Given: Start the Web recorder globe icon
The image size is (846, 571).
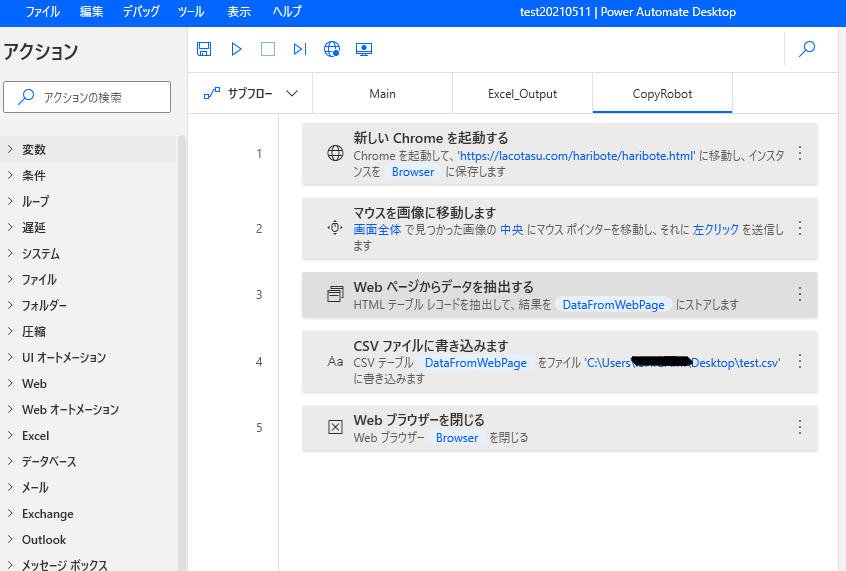Looking at the screenshot, I should click(x=332, y=49).
